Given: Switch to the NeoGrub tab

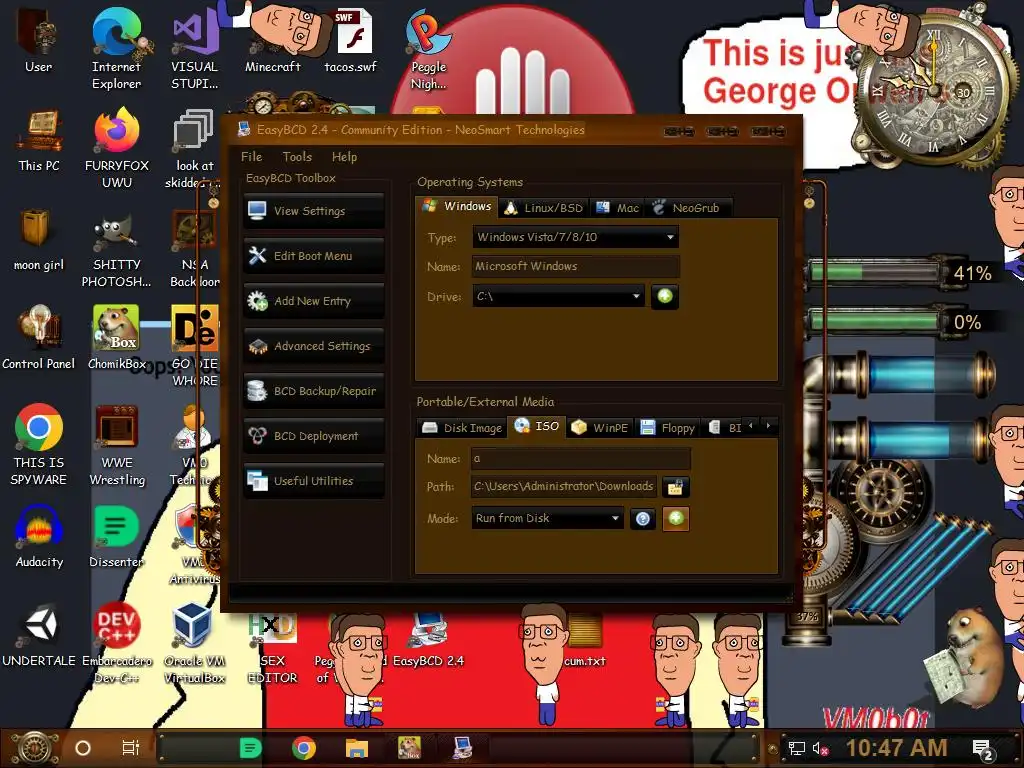Looking at the screenshot, I should coord(686,208).
